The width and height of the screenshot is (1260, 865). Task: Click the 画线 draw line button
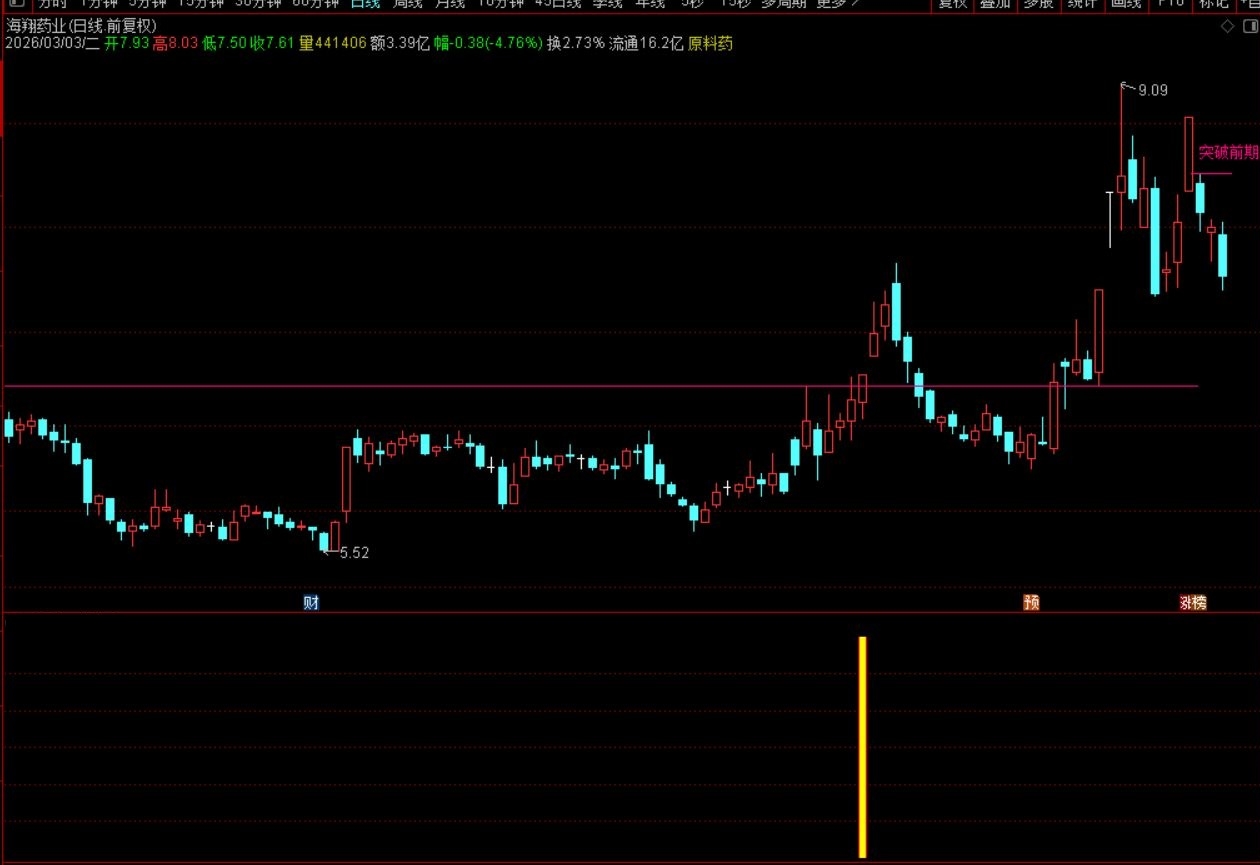click(x=1126, y=3)
